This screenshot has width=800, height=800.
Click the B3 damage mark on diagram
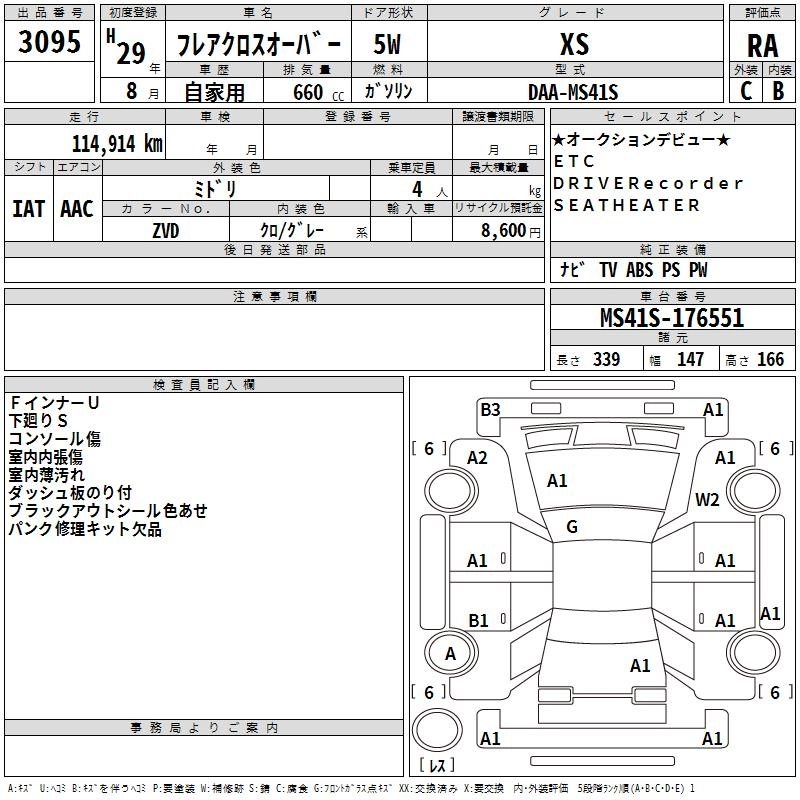click(490, 409)
